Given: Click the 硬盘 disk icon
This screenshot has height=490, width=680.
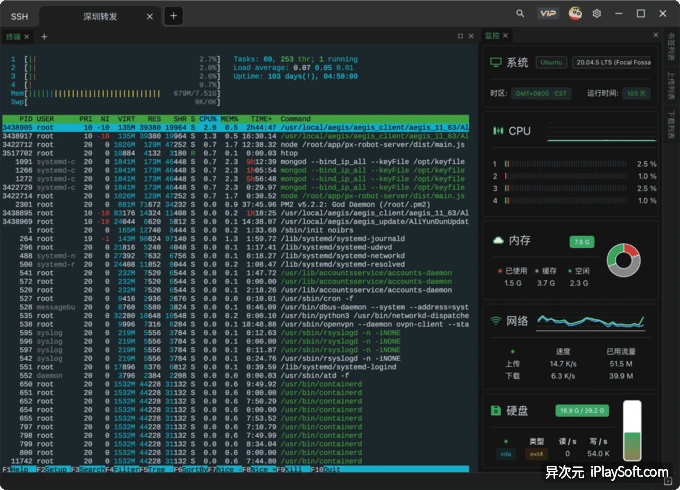Looking at the screenshot, I should 496,410.
